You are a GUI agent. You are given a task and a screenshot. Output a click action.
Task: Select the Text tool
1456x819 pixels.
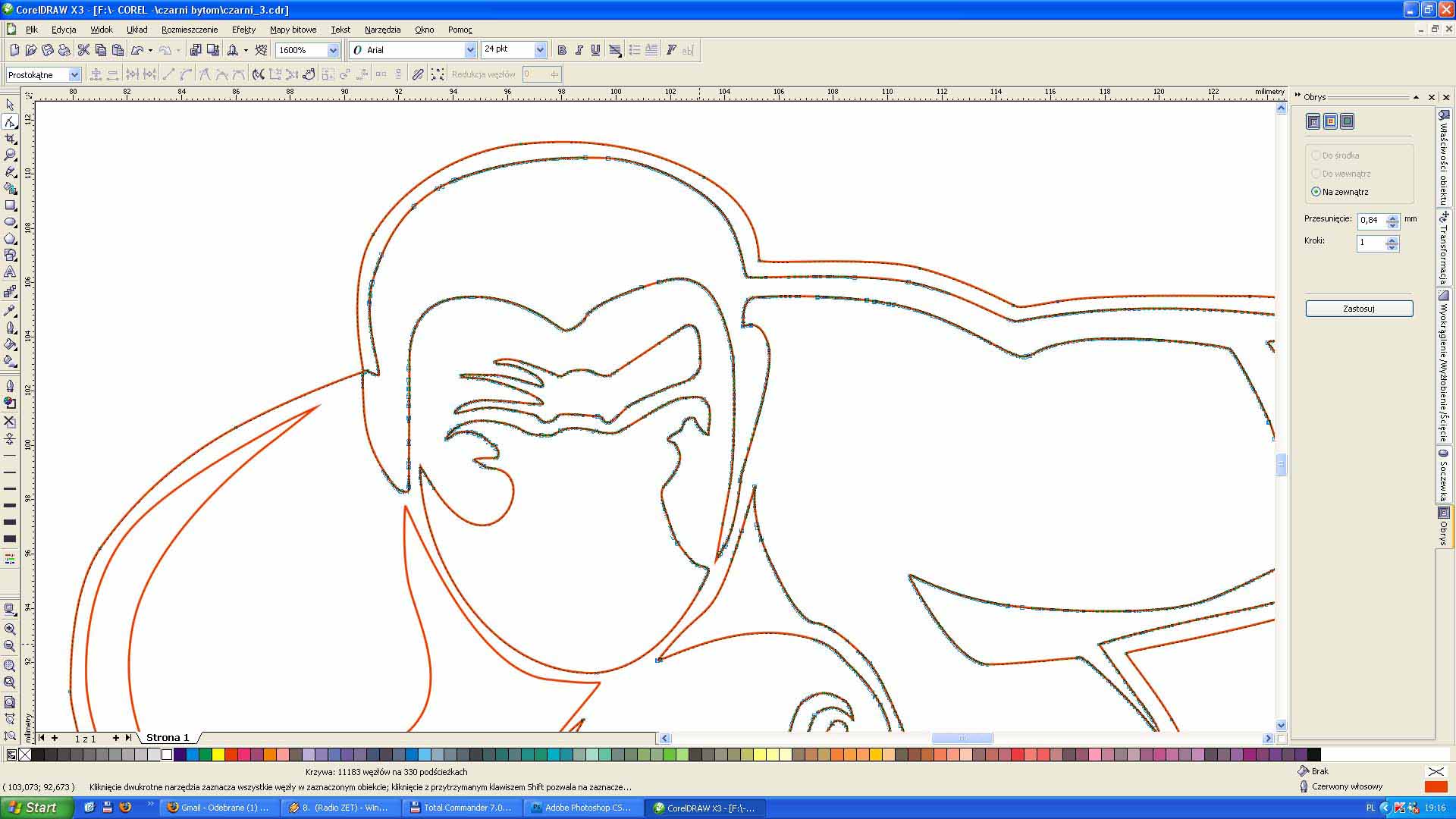point(10,272)
